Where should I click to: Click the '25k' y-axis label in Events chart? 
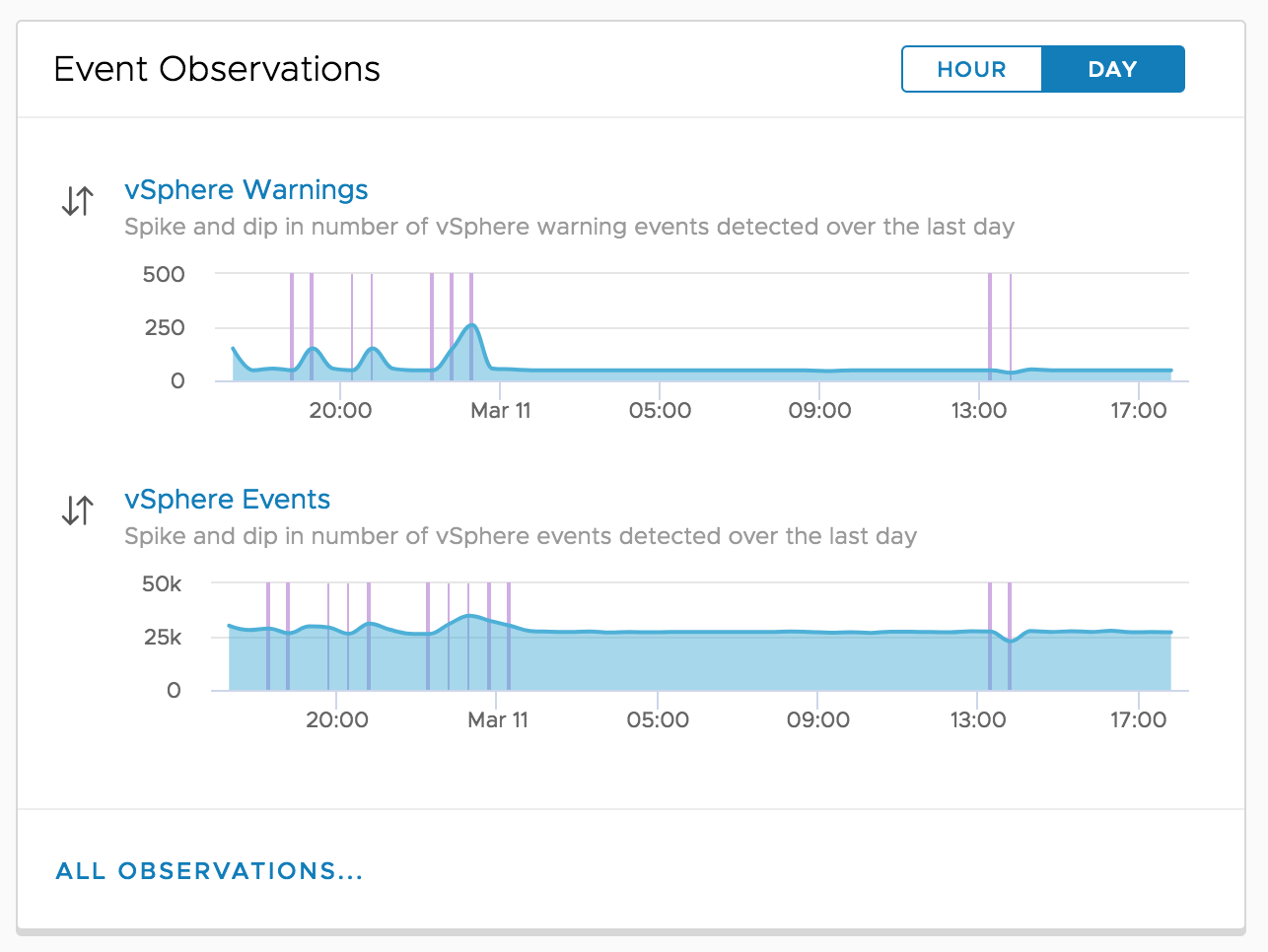163,637
